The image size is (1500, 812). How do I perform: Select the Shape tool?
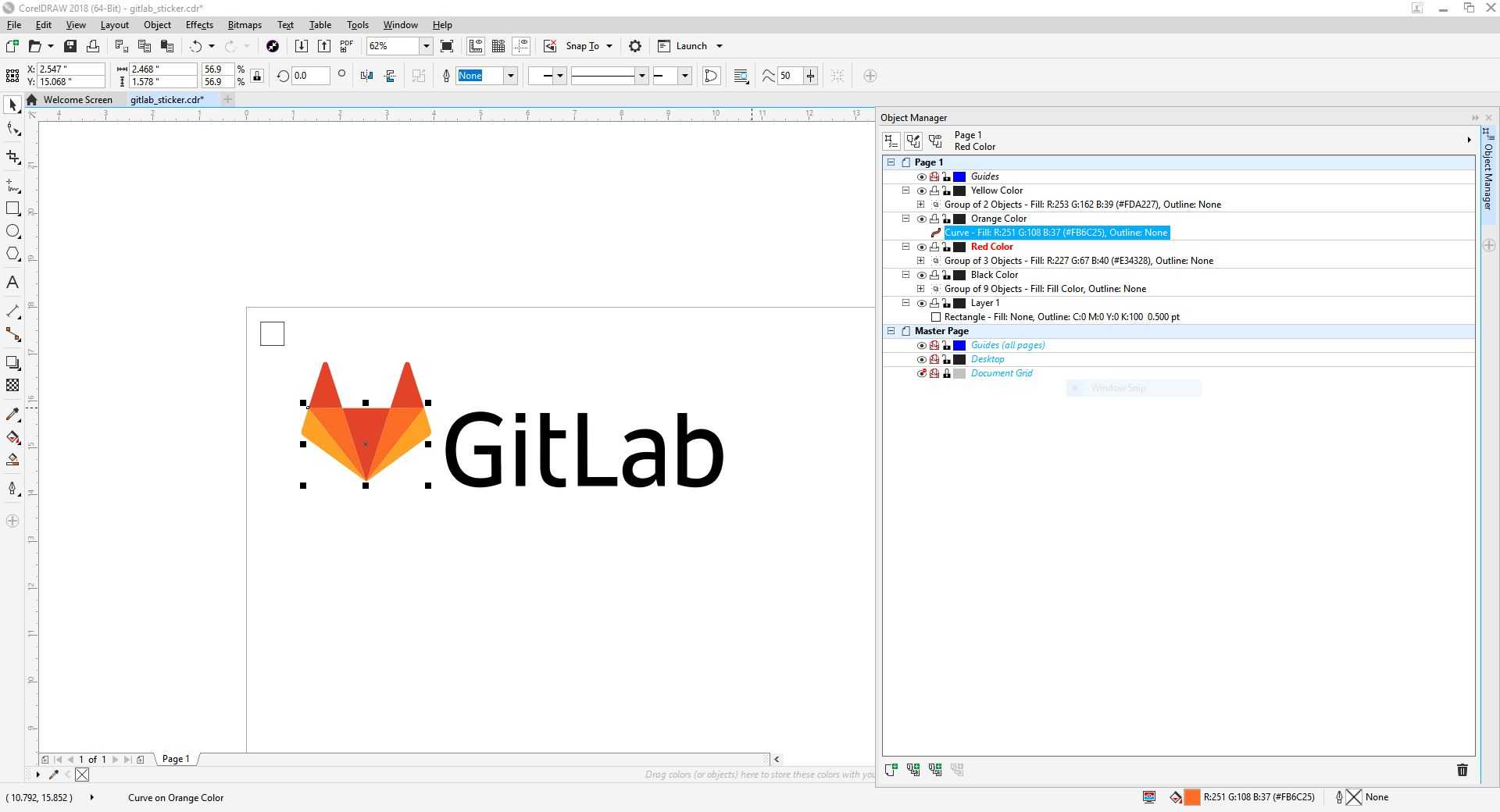click(x=12, y=130)
